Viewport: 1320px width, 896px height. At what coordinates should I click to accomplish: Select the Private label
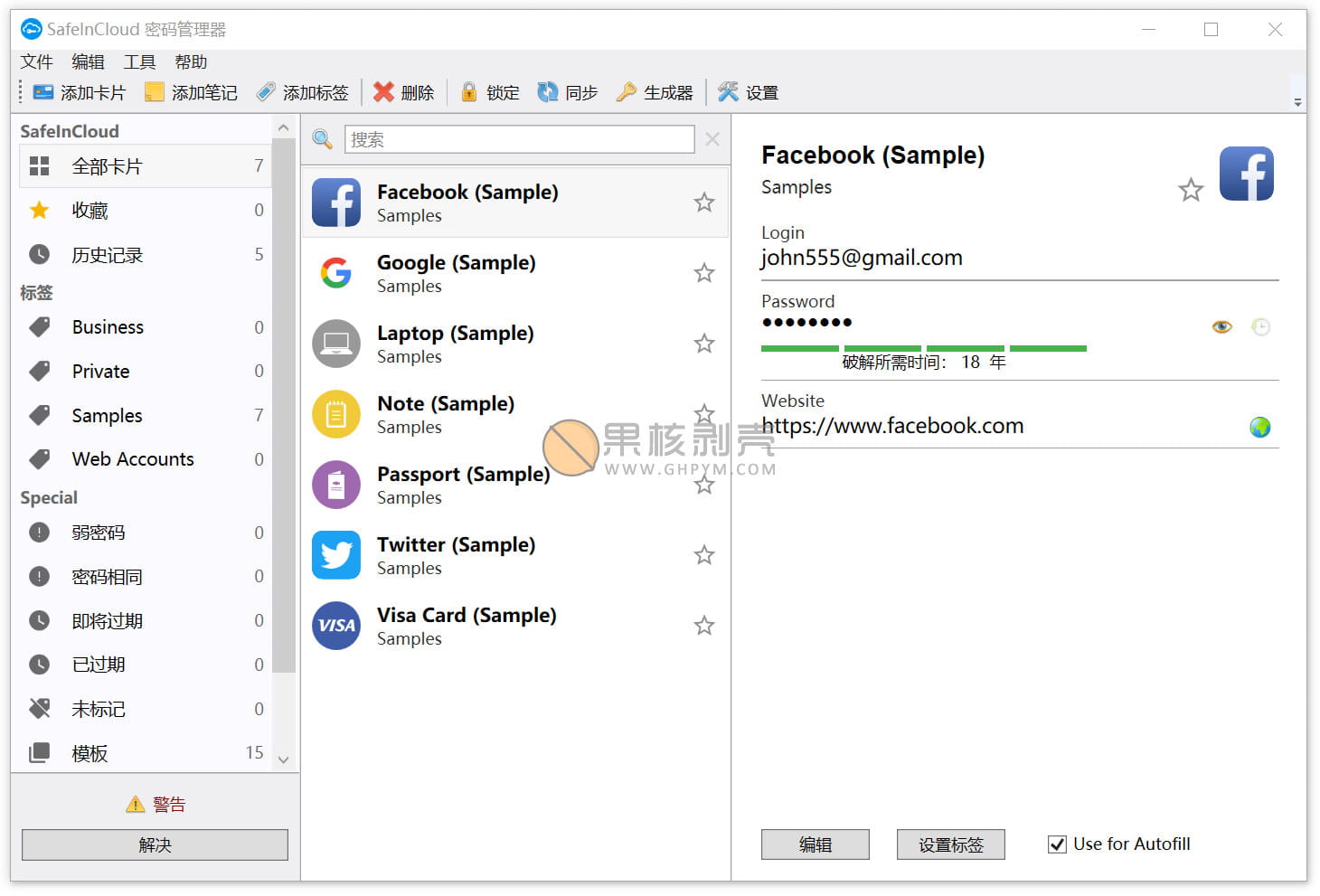pyautogui.click(x=145, y=372)
